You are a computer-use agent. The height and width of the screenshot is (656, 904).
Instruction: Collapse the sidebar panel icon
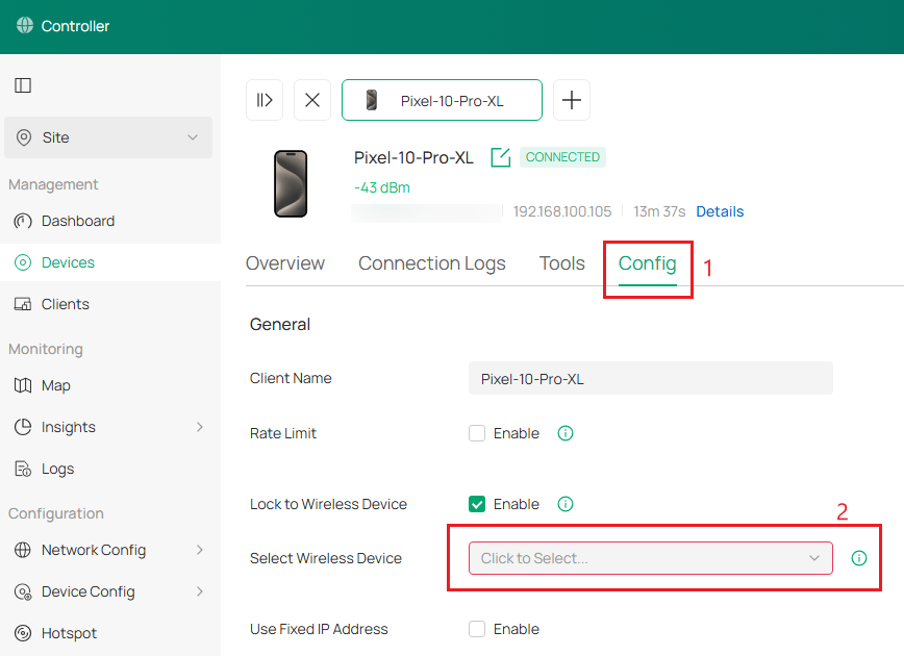[23, 85]
